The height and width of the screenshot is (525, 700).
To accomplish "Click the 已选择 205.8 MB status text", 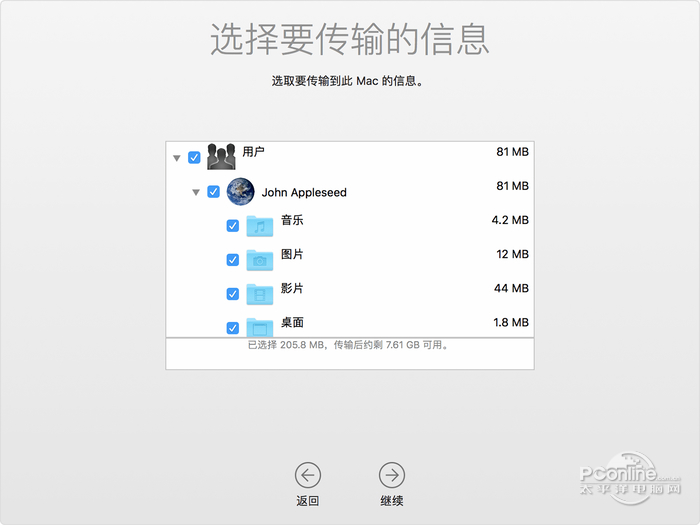I will 348,345.
